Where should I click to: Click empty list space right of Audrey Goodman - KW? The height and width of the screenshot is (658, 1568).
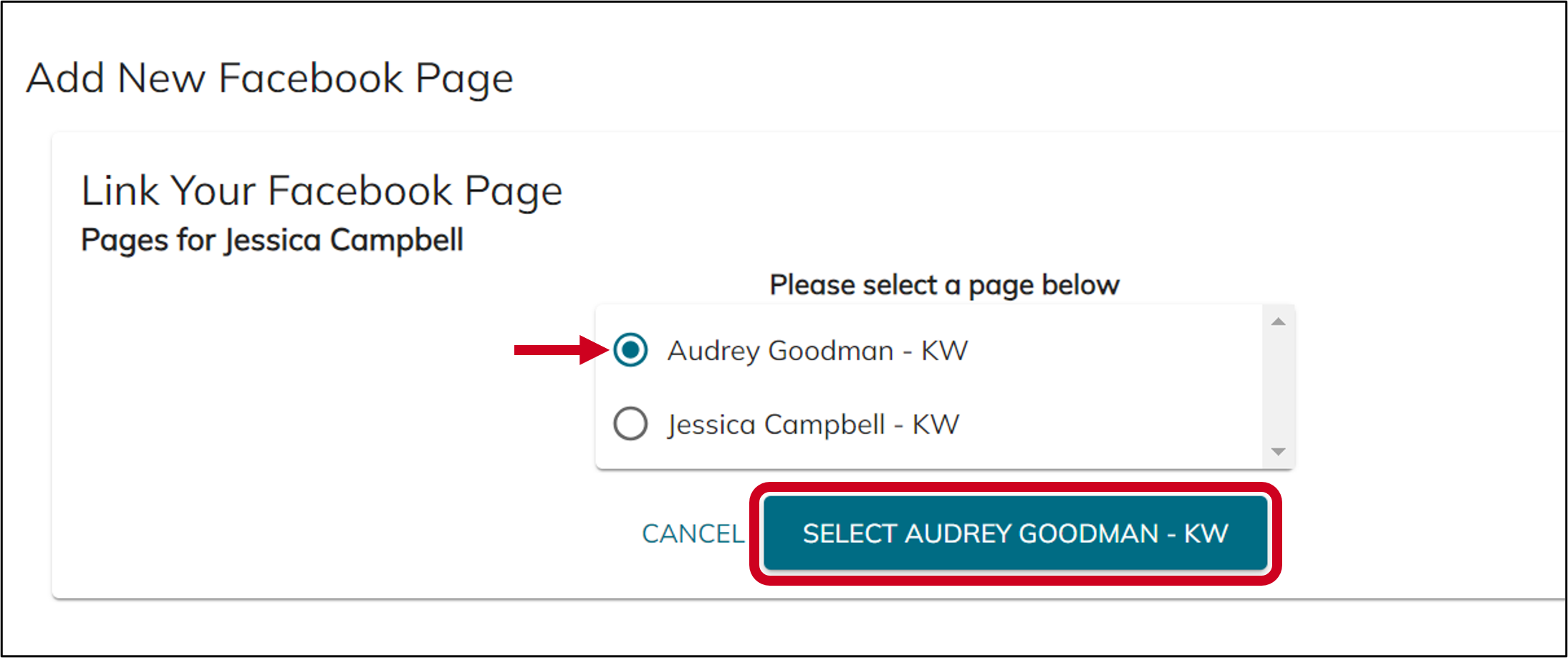pyautogui.click(x=1114, y=351)
